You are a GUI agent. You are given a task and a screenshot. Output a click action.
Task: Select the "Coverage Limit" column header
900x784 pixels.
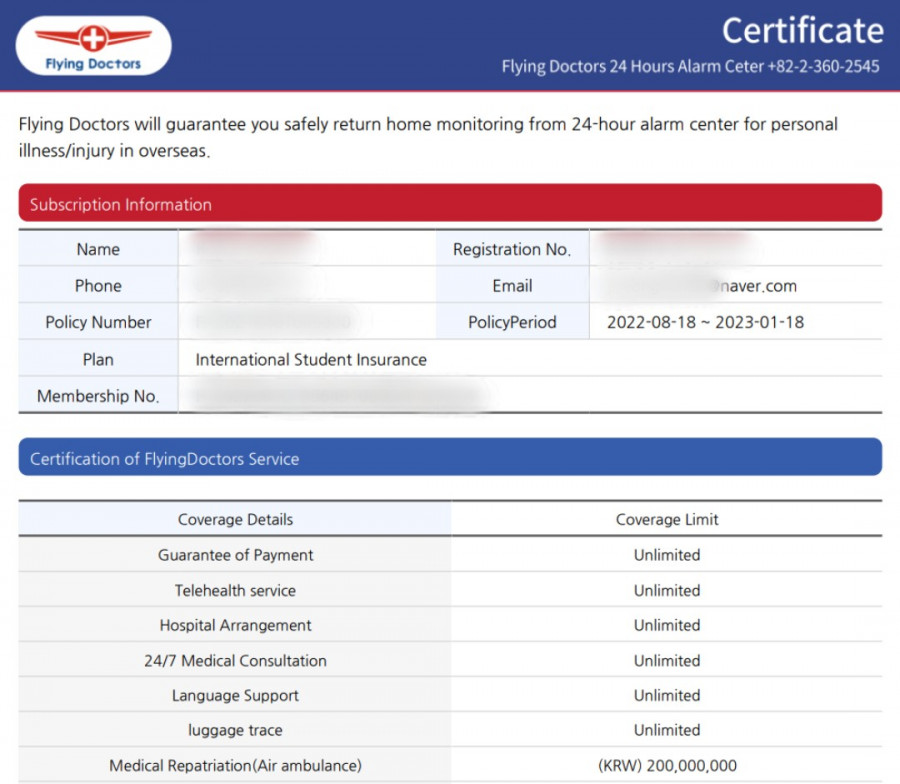pos(667,519)
